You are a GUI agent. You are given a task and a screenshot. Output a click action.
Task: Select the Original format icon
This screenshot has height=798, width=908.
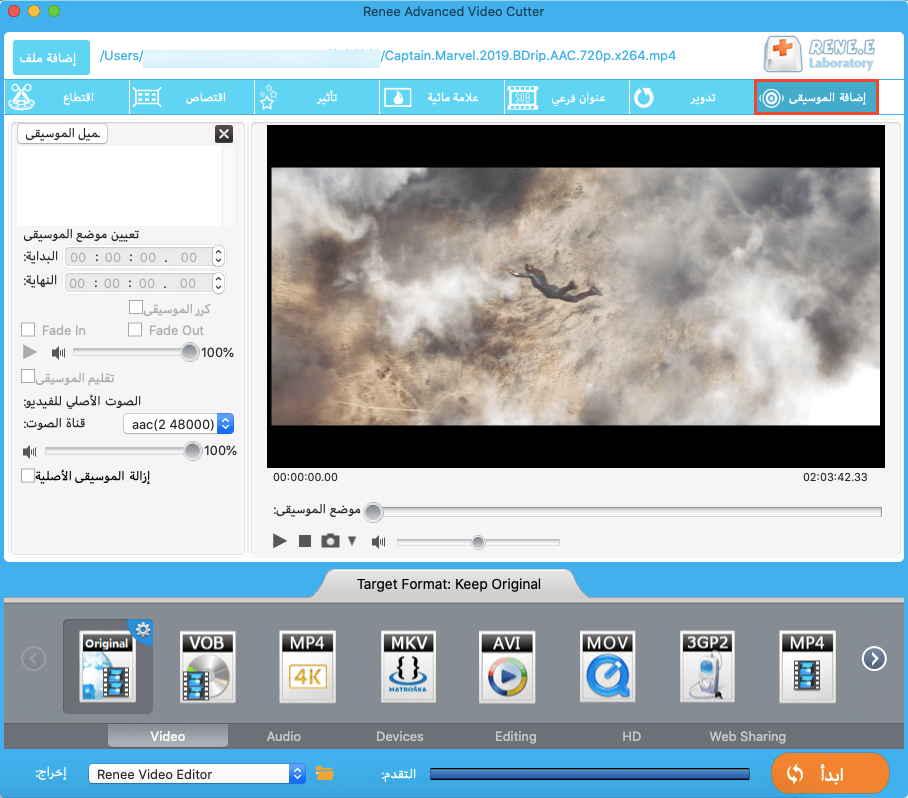108,666
